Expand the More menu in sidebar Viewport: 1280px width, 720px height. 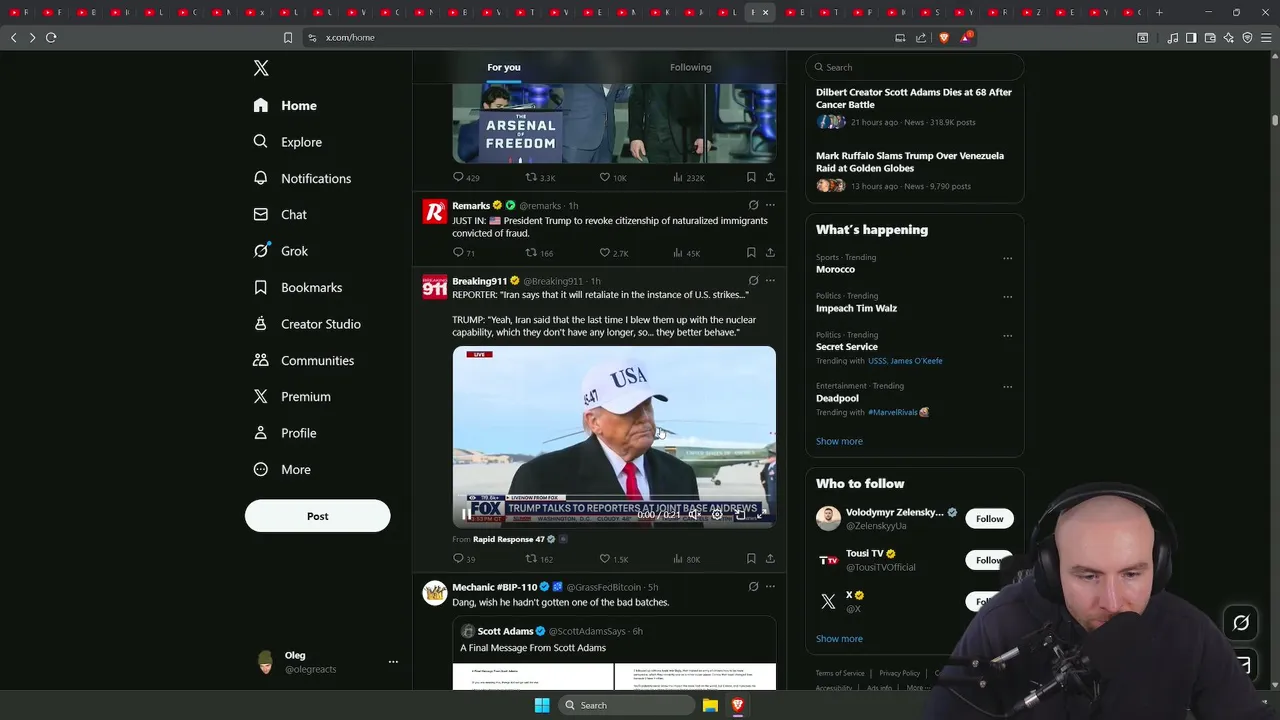tap(283, 469)
